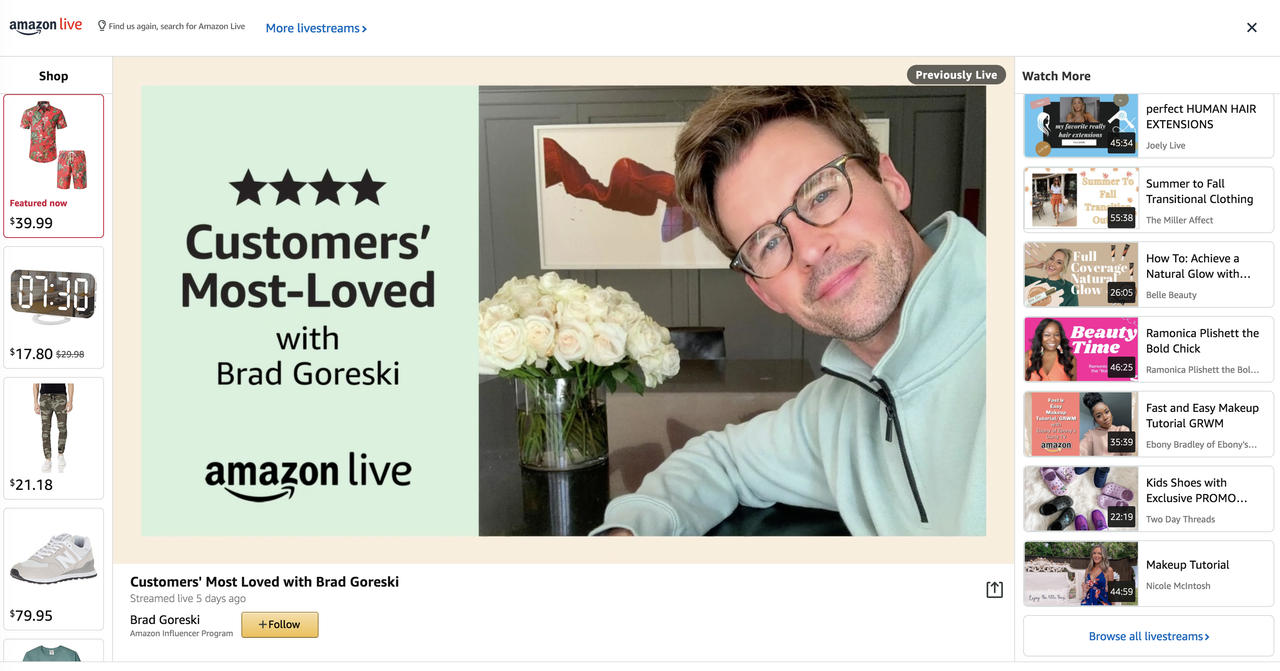Screen dimensions: 1280x671
Task: Click the Brad Goreski channel name
Action: pyautogui.click(x=165, y=620)
